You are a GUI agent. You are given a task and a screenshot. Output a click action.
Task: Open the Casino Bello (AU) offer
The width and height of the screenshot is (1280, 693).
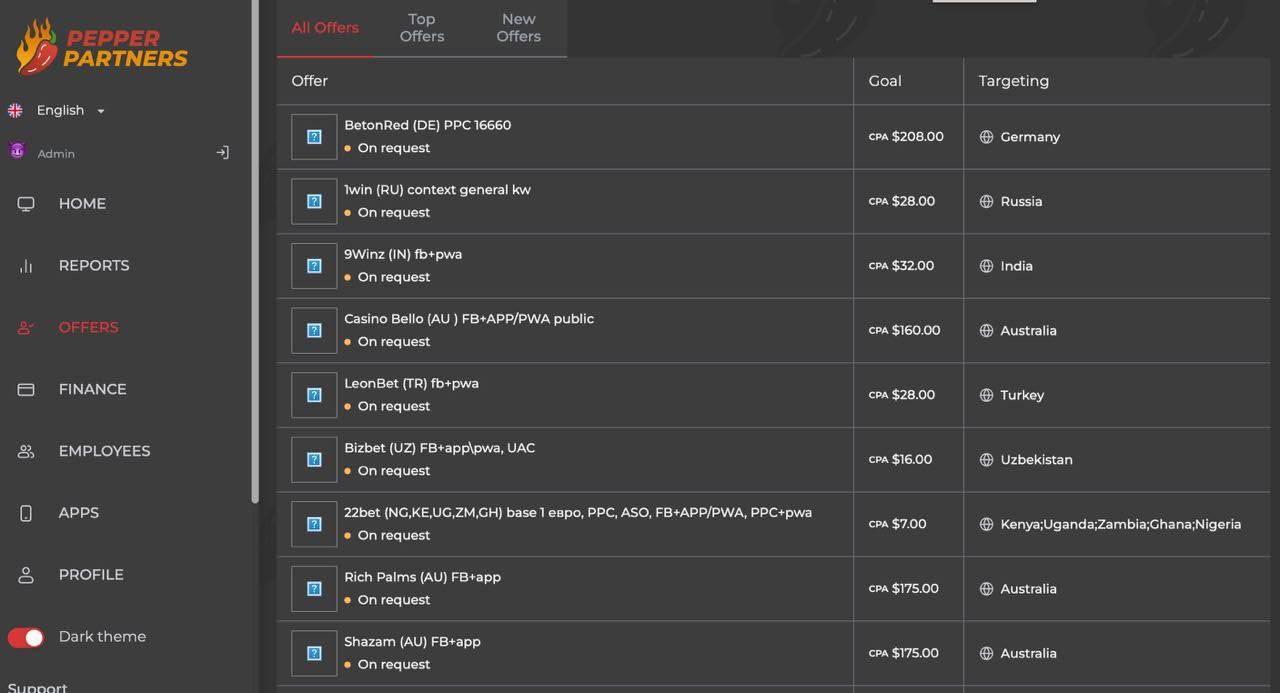point(468,319)
